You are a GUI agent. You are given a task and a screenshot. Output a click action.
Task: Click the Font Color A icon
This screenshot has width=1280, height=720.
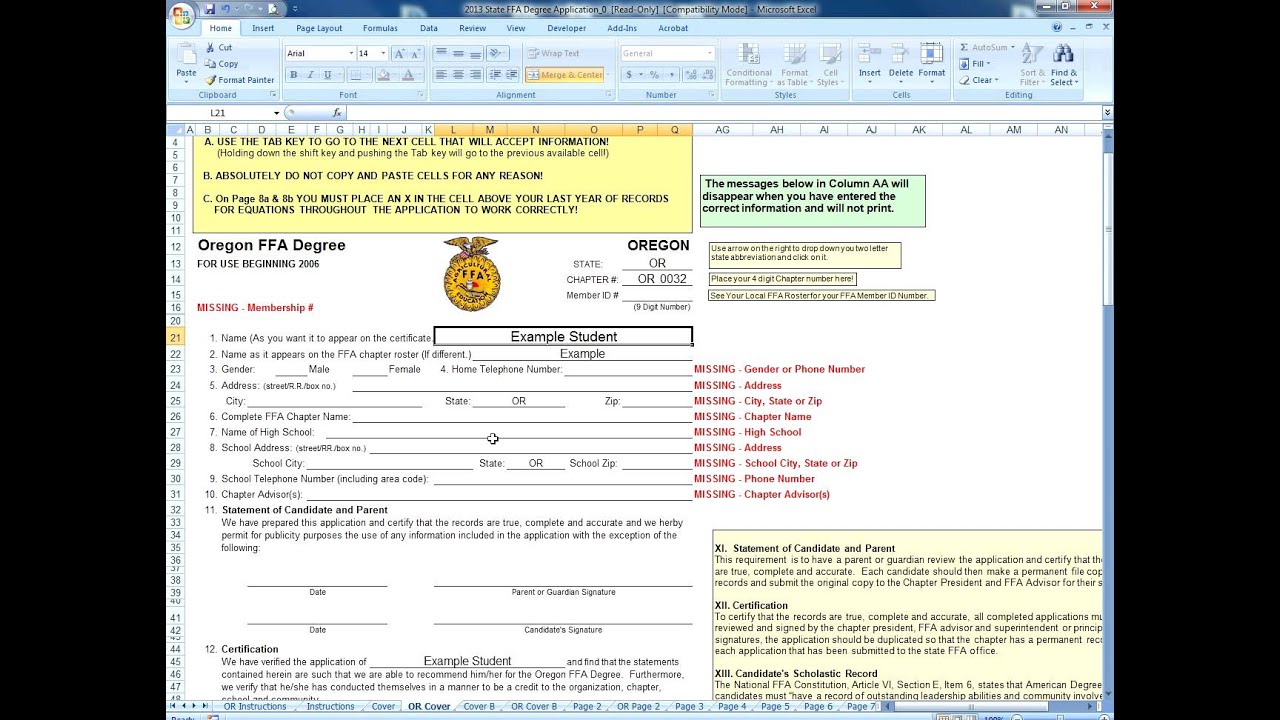(408, 75)
